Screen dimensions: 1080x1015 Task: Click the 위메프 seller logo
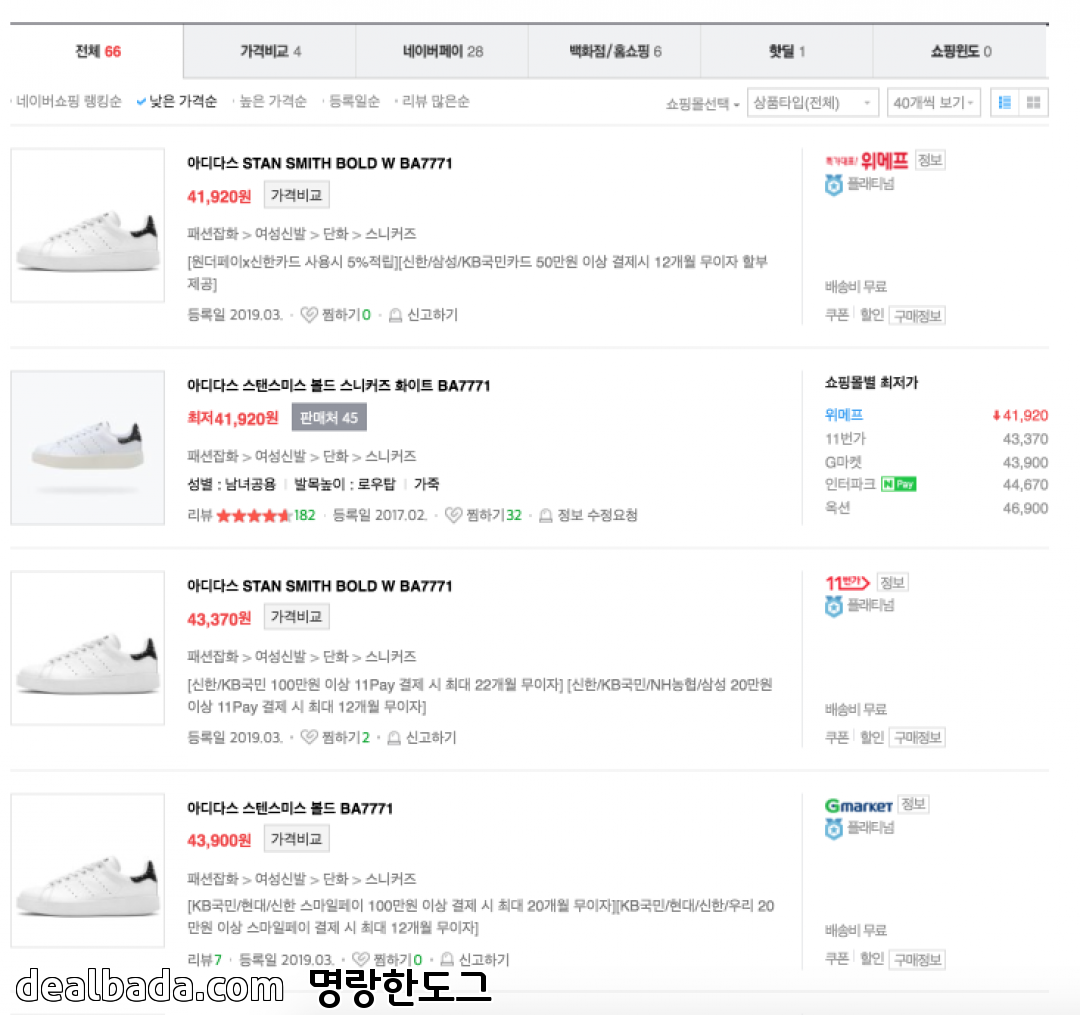pos(866,160)
